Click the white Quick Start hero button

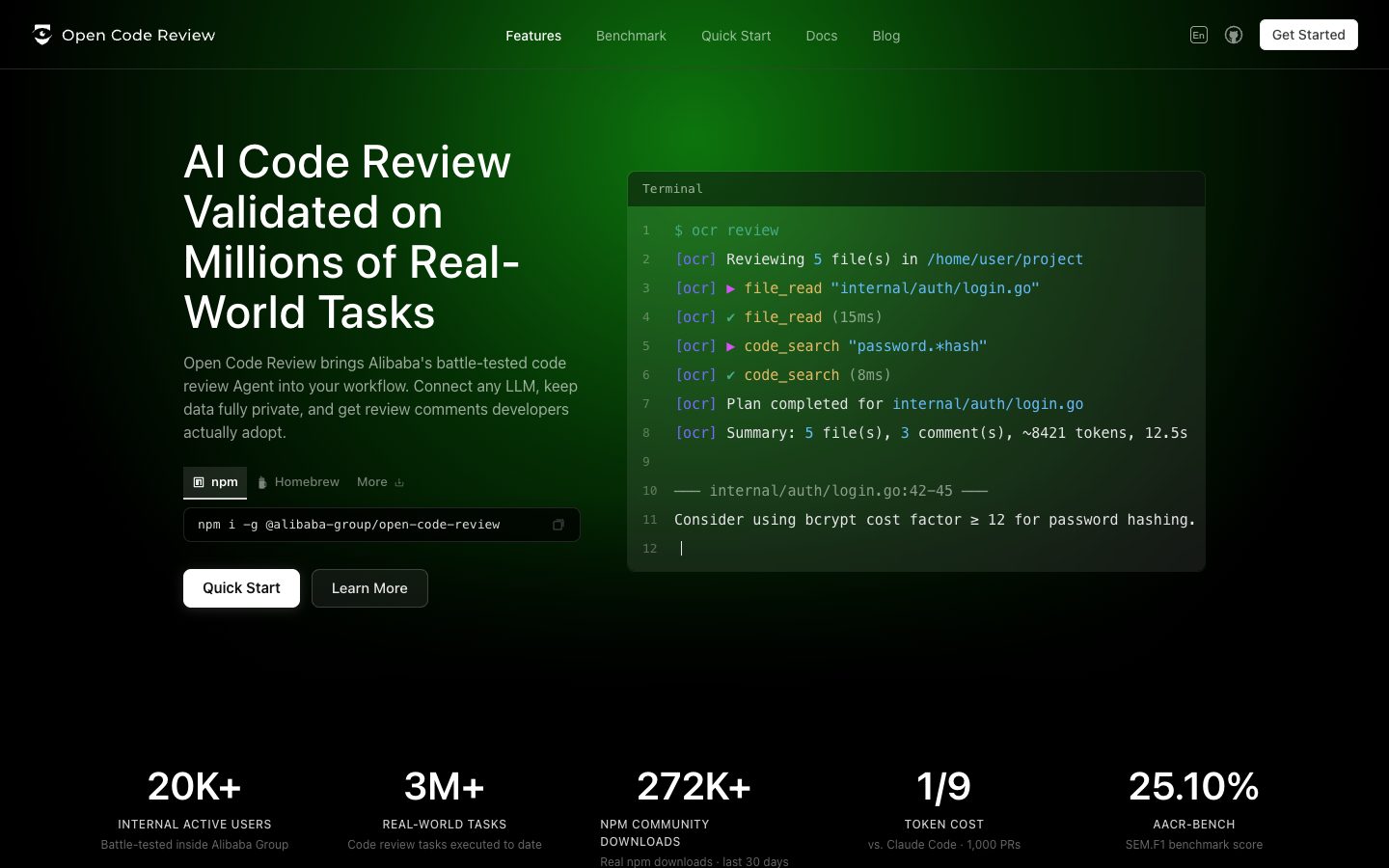pos(241,588)
